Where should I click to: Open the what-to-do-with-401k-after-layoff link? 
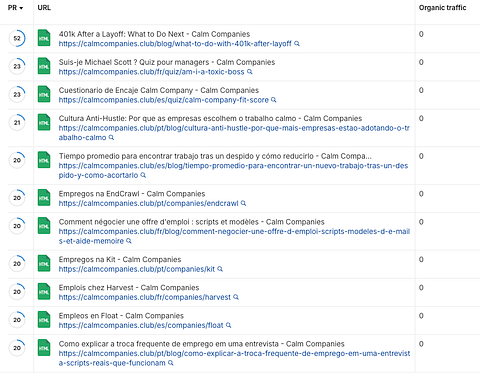[x=175, y=44]
